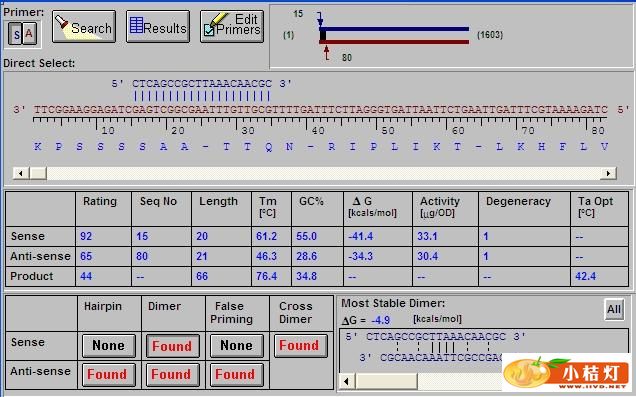Click the template sequence strand starting TTCGGAAGGAG
Image resolution: width=636 pixels, height=397 pixels.
point(320,109)
